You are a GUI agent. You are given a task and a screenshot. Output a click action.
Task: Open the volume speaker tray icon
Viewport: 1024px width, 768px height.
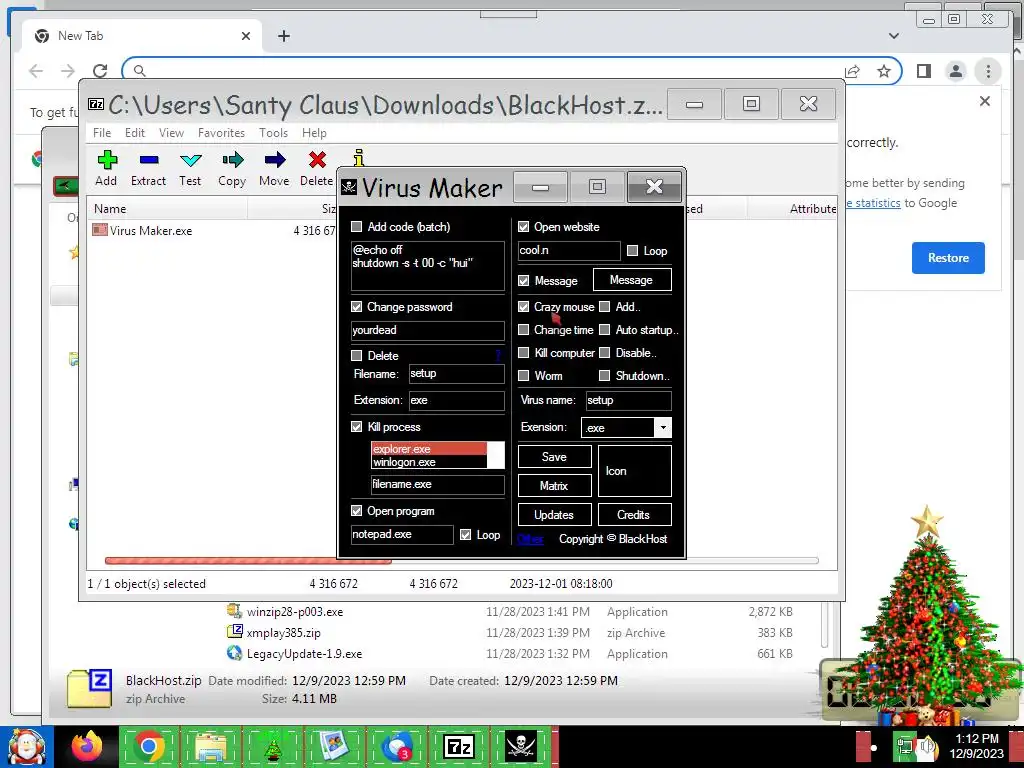(x=927, y=746)
